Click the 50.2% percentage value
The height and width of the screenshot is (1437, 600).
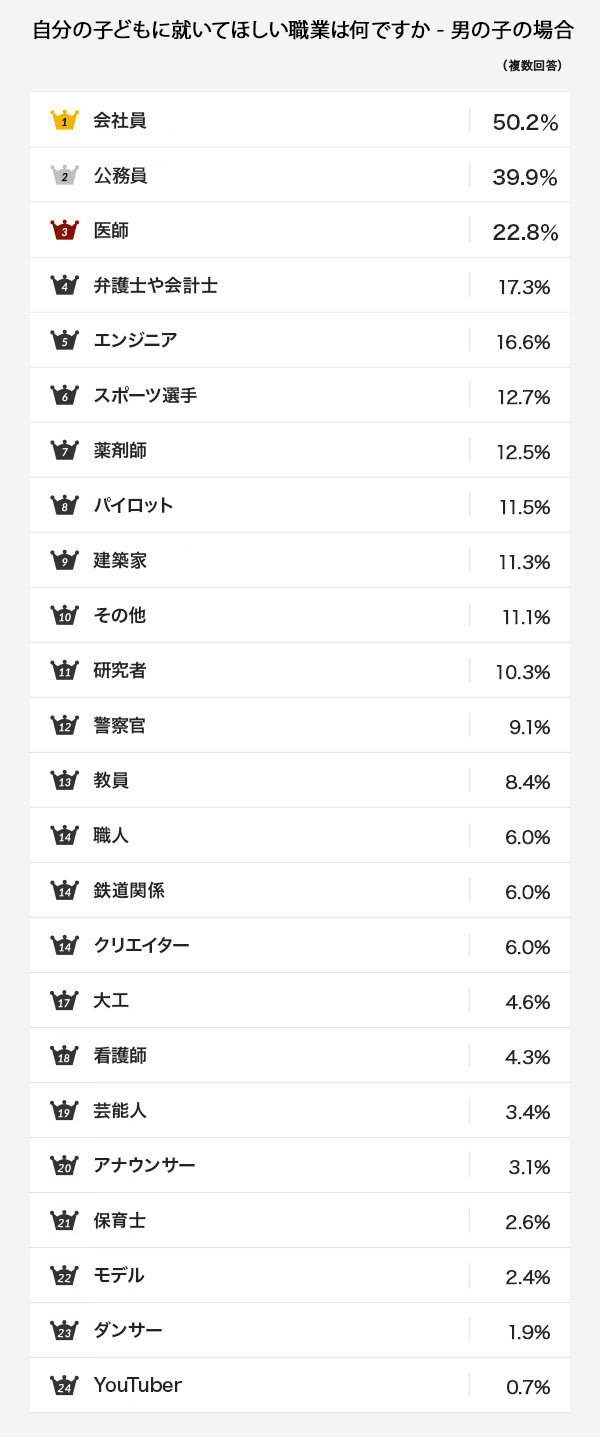(x=525, y=122)
